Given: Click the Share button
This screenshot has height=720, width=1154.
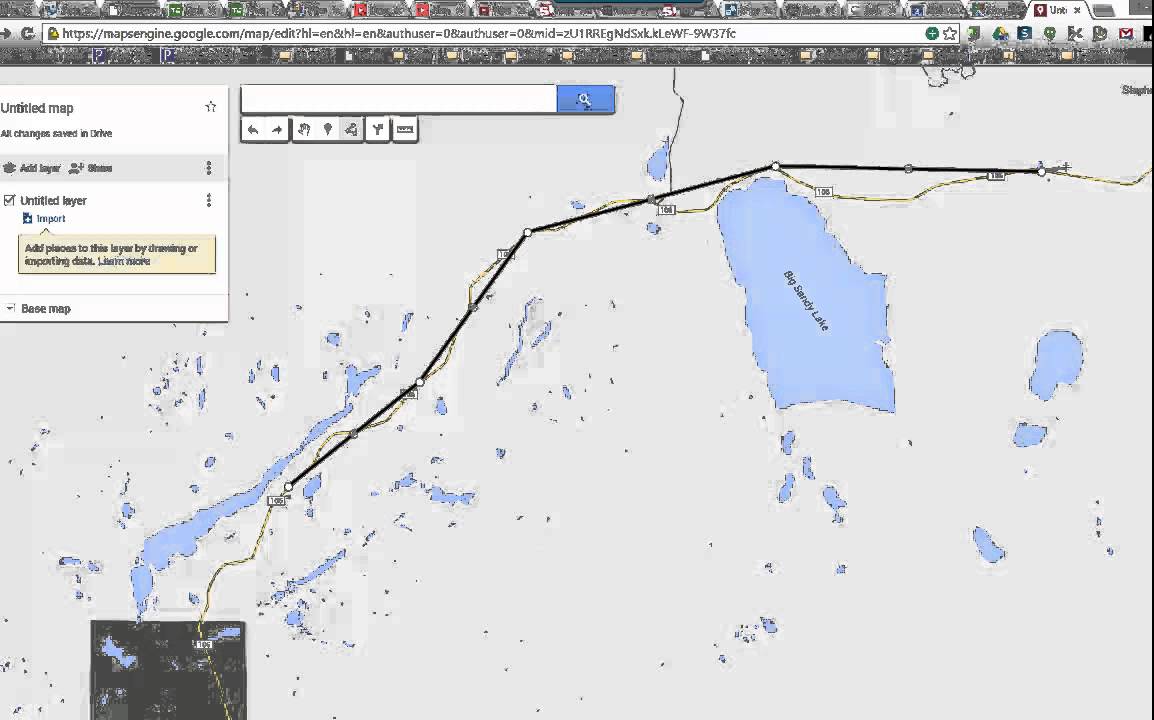Looking at the screenshot, I should pos(91,168).
